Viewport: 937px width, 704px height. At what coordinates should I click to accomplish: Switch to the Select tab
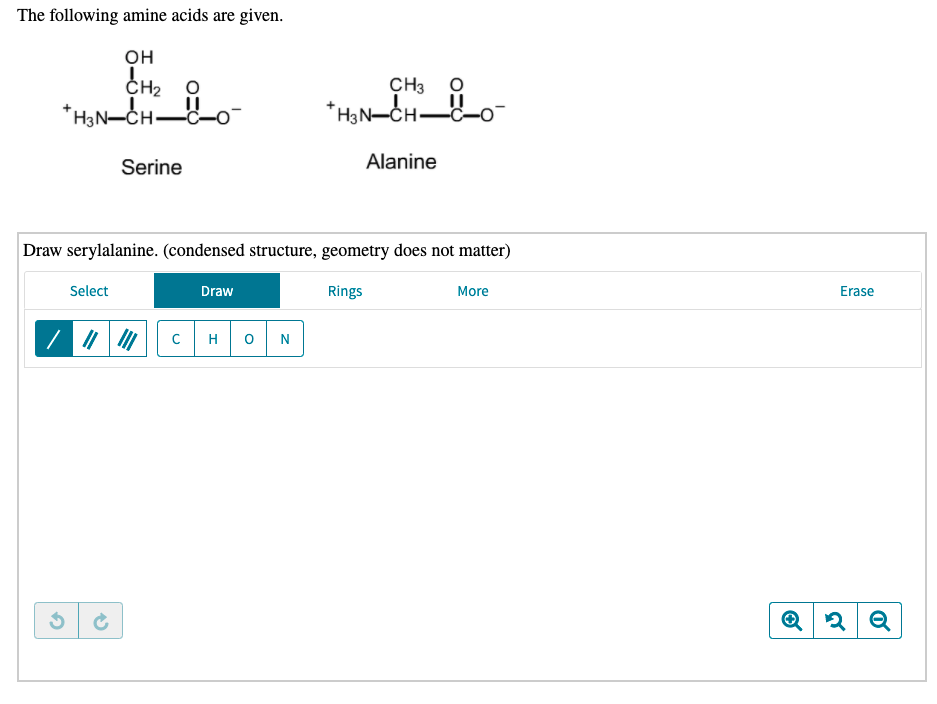[x=88, y=291]
